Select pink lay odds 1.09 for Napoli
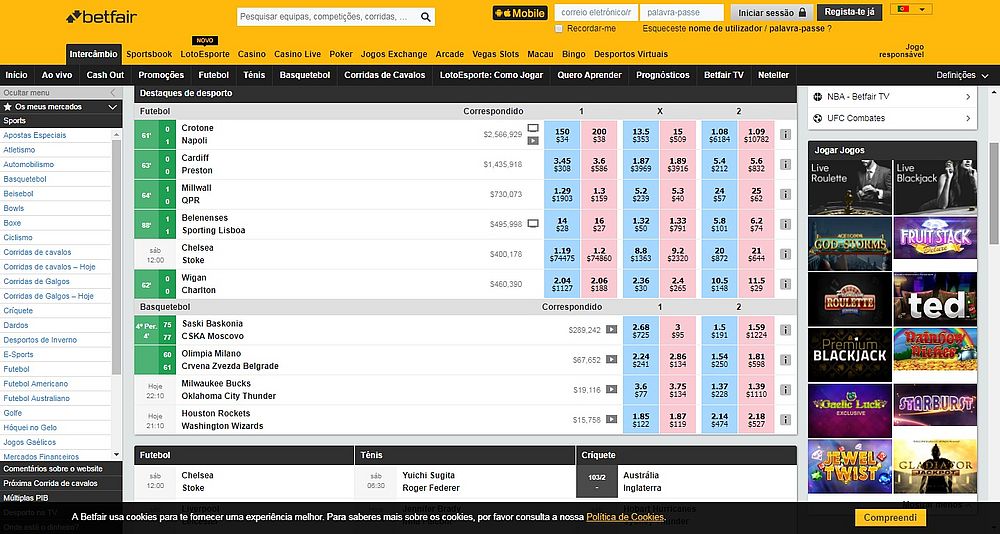1000x534 pixels. click(x=756, y=135)
